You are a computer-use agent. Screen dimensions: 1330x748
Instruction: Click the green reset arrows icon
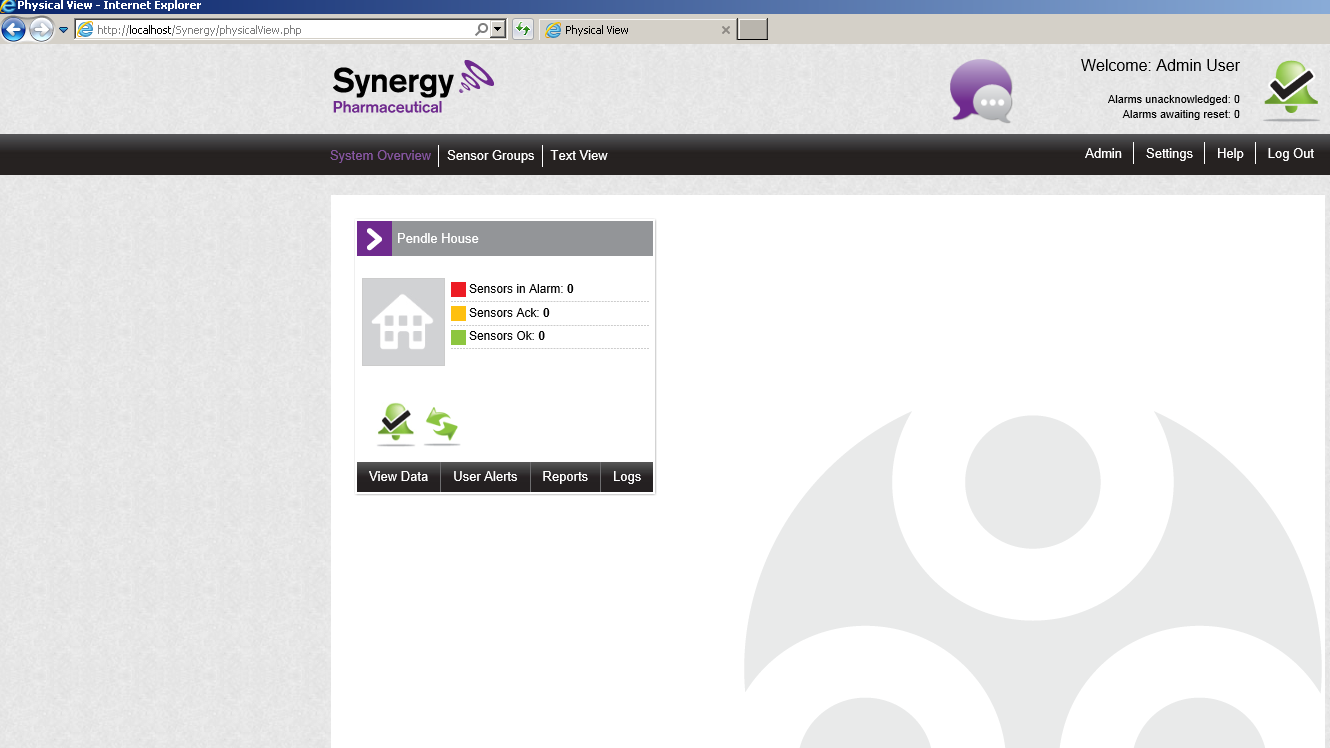click(441, 425)
